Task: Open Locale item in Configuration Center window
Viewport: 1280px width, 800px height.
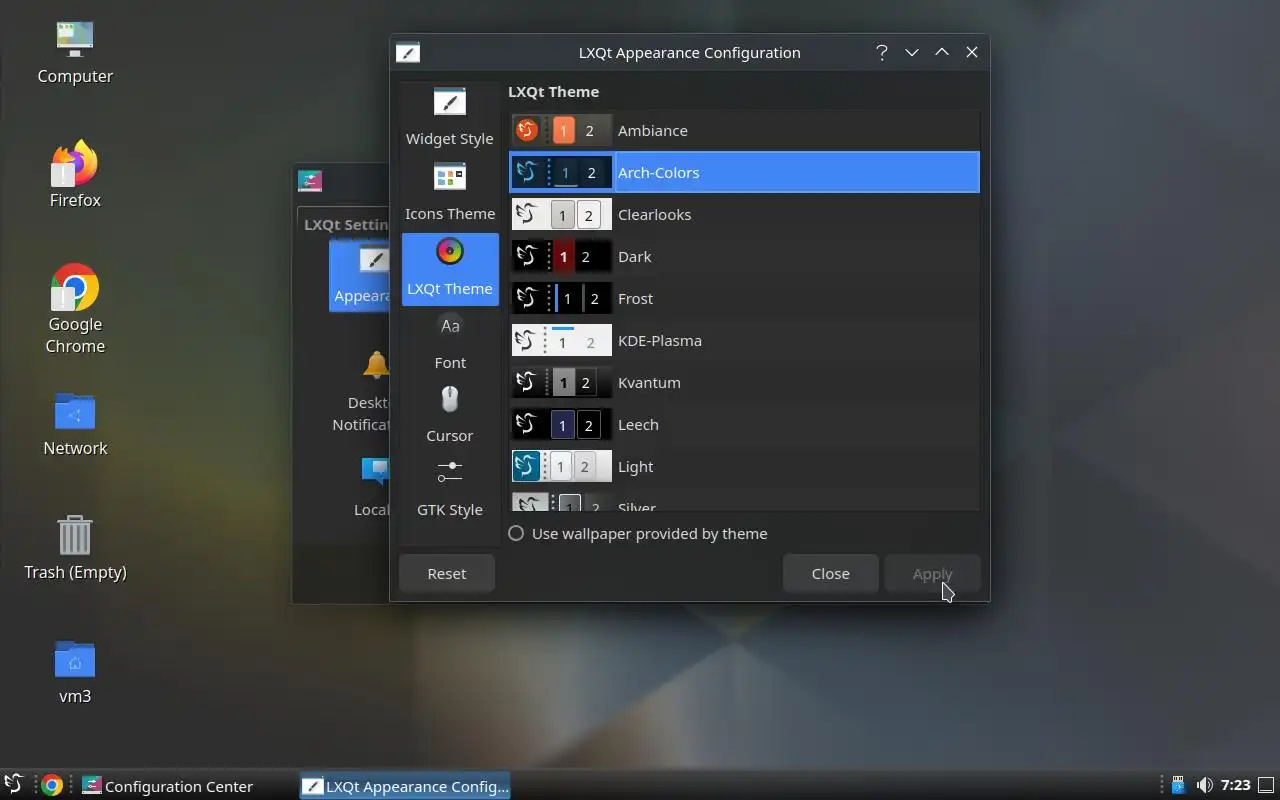Action: point(372,487)
